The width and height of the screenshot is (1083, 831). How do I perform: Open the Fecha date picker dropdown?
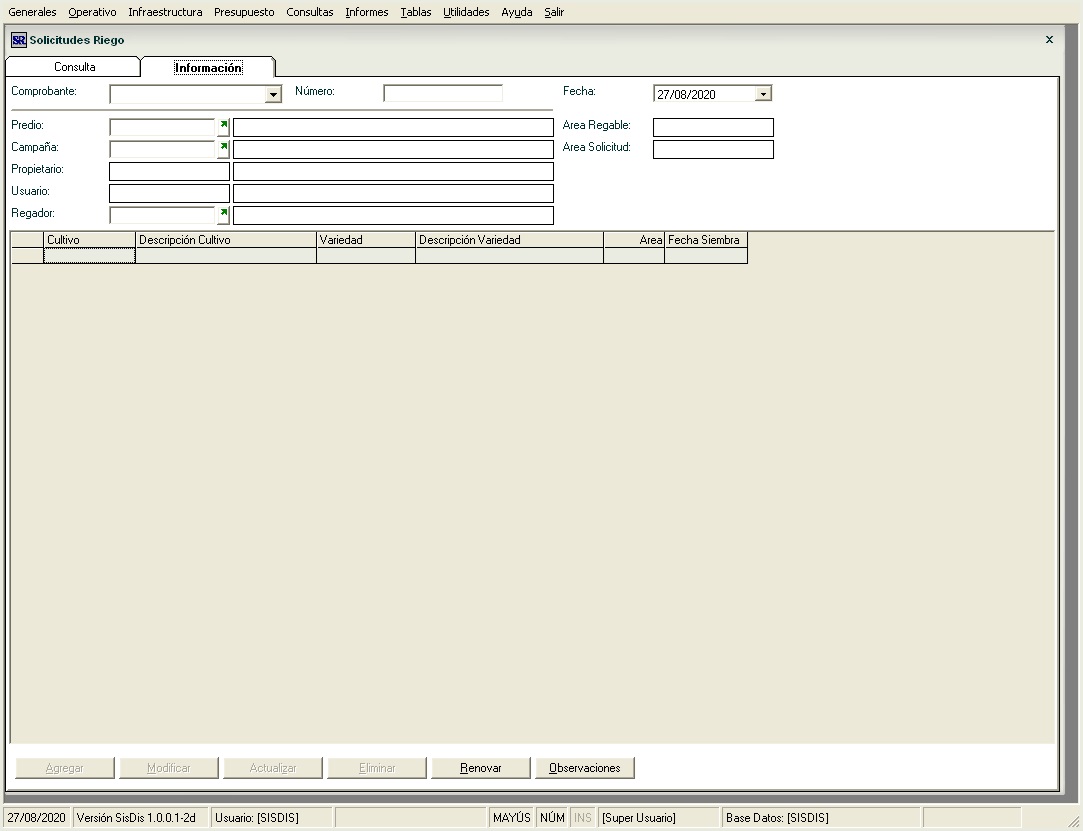pyautogui.click(x=763, y=94)
